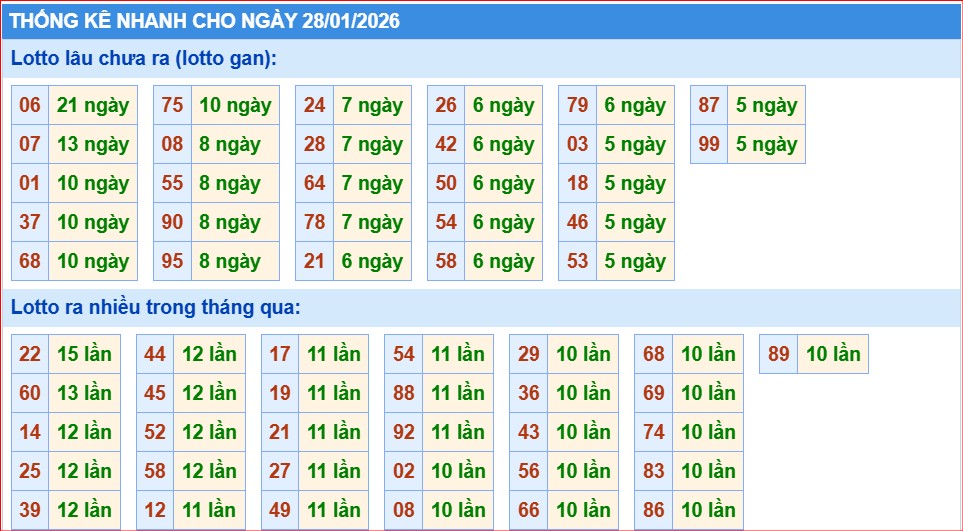963x531 pixels.
Task: Select frequent number 36
Action: 529,393
